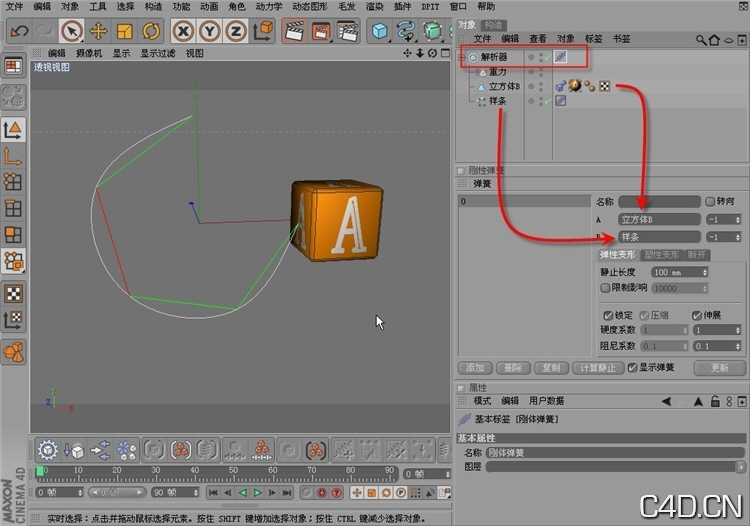
Task: Click the Undo arrow icon
Action: 20,32
